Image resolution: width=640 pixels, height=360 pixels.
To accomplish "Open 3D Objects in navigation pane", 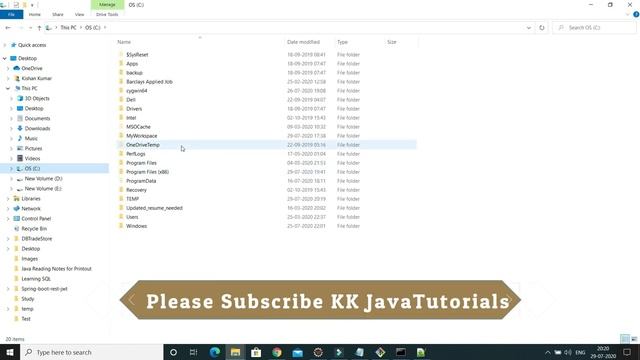I will coord(37,98).
